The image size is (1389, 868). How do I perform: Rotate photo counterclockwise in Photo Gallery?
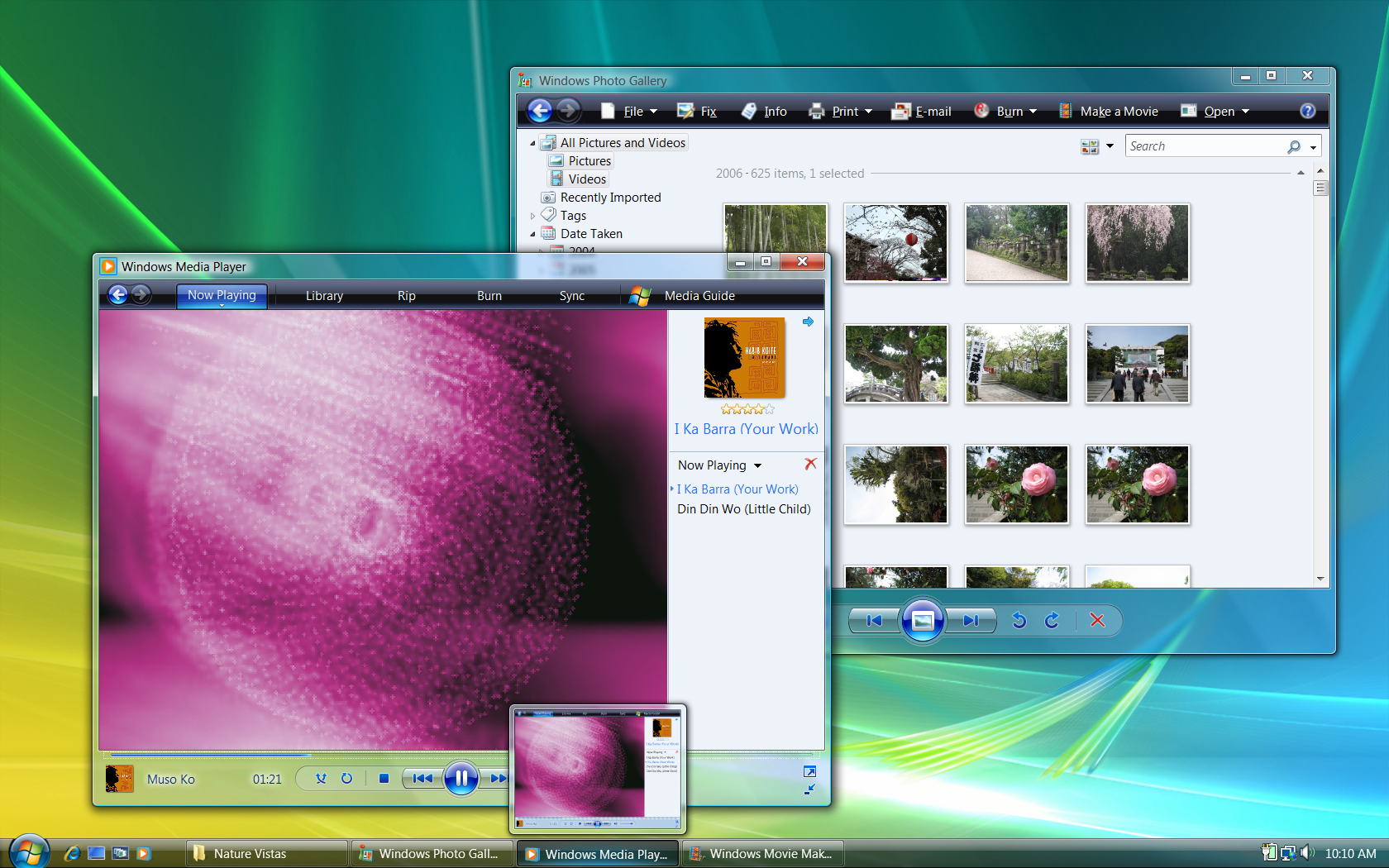(1019, 620)
